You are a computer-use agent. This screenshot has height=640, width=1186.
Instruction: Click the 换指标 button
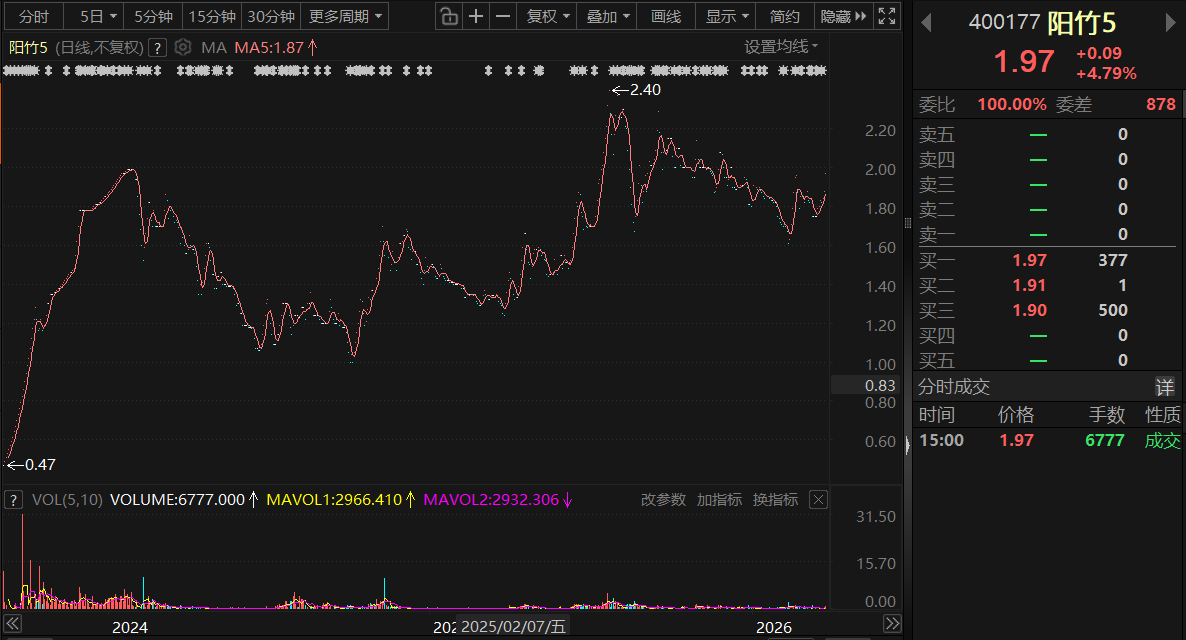(x=775, y=499)
